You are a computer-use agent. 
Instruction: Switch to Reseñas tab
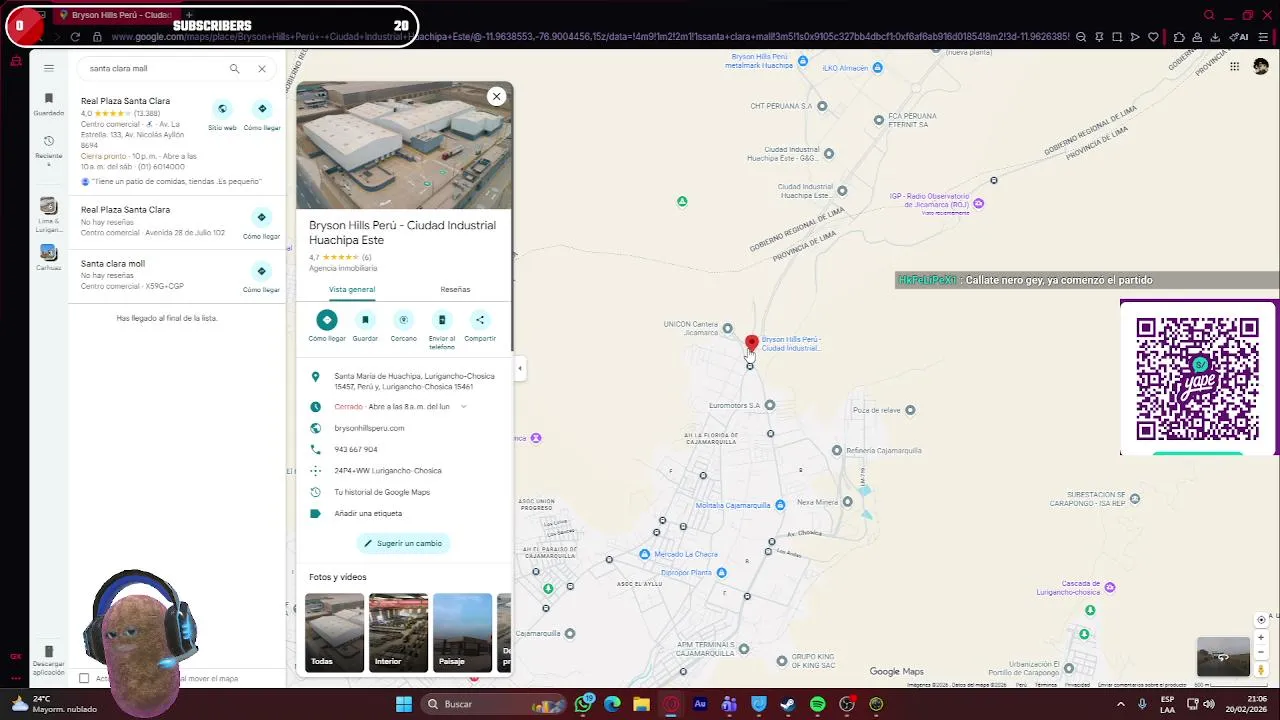tap(455, 289)
